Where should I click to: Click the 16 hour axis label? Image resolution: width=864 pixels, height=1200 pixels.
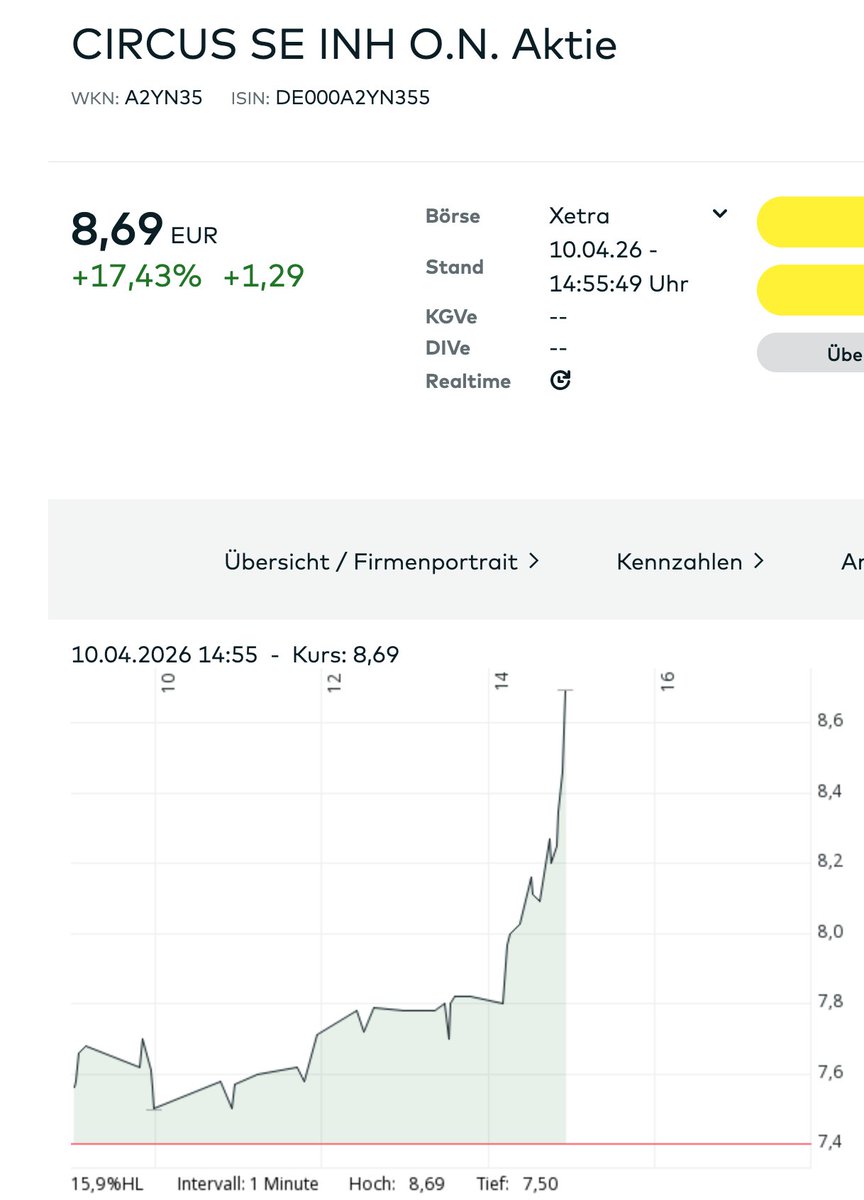[x=667, y=681]
